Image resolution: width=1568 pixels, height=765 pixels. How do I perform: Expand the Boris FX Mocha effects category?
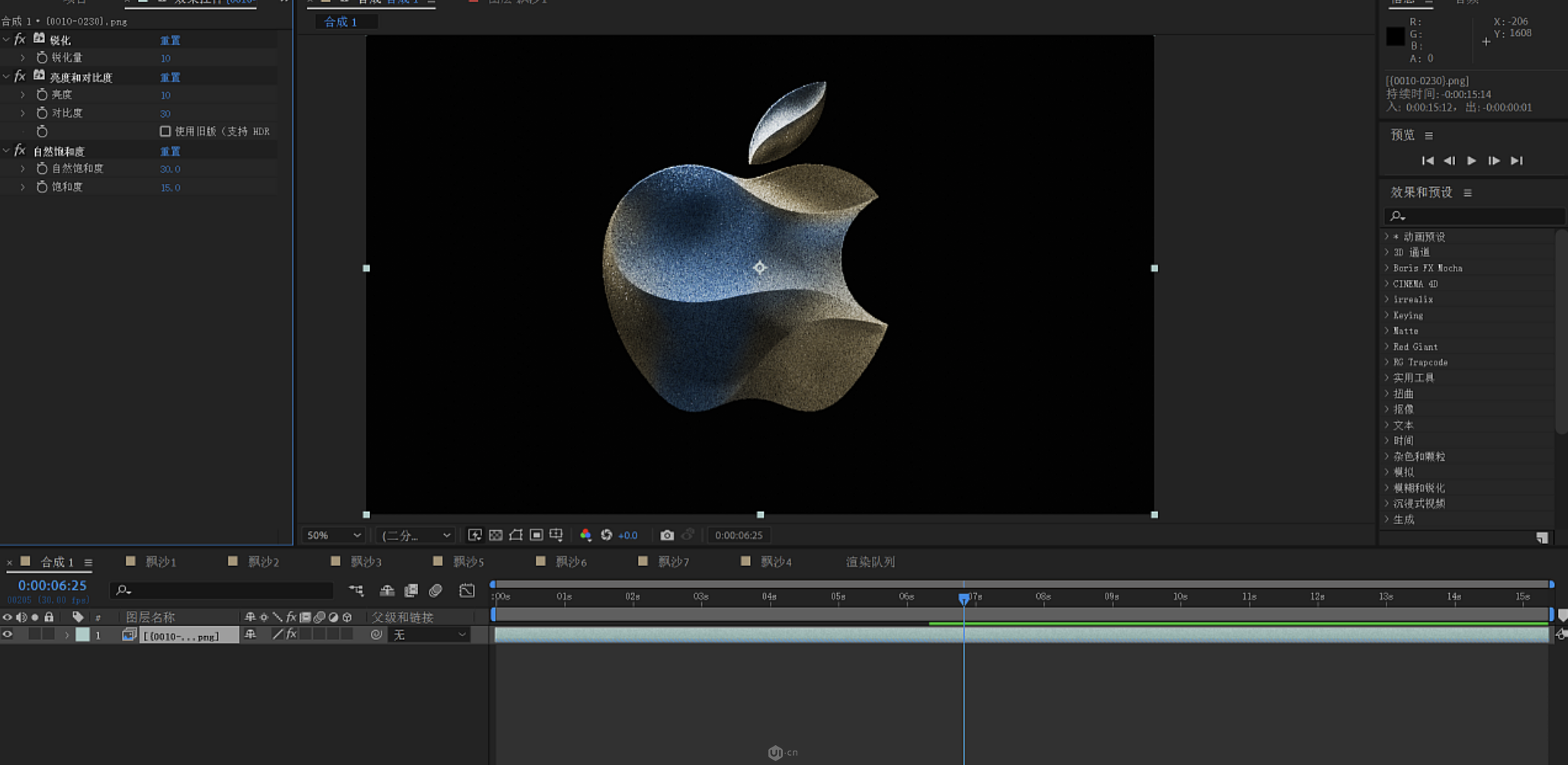click(x=1387, y=268)
